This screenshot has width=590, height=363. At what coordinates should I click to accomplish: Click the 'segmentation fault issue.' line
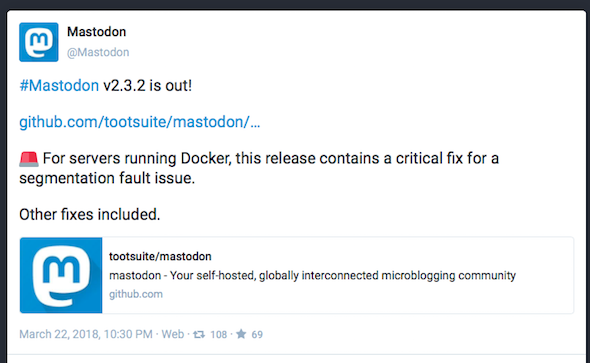pos(107,178)
